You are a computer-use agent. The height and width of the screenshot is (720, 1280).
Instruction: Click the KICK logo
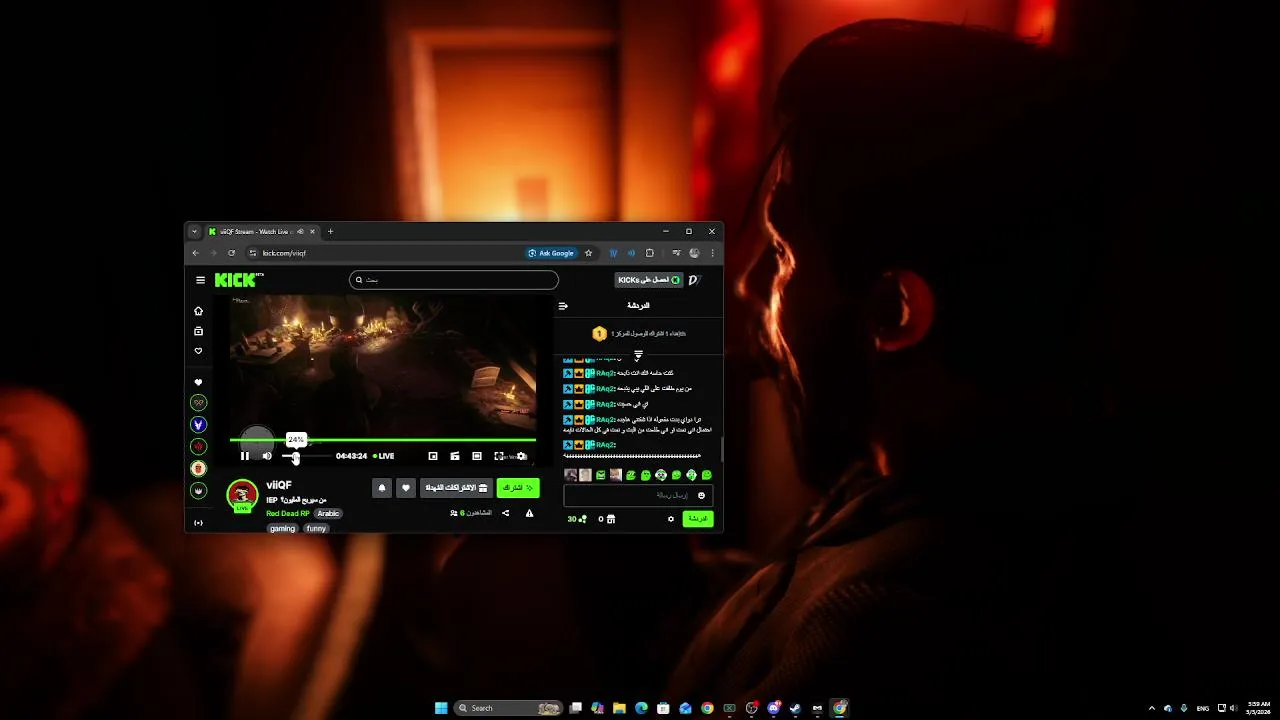[237, 280]
